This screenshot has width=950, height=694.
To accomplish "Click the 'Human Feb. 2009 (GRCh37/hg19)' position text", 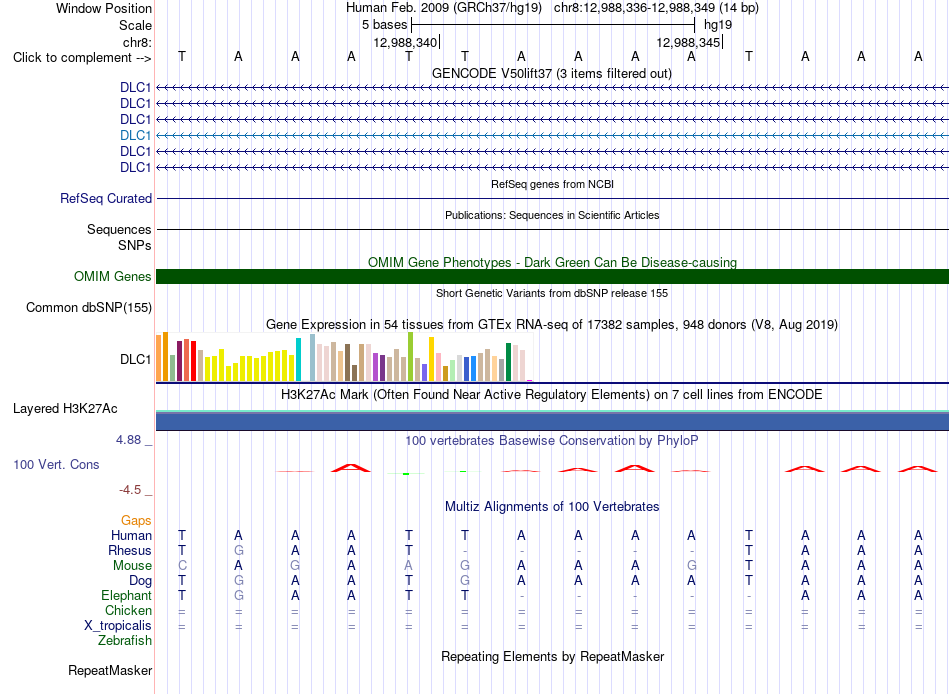I will click(x=444, y=8).
